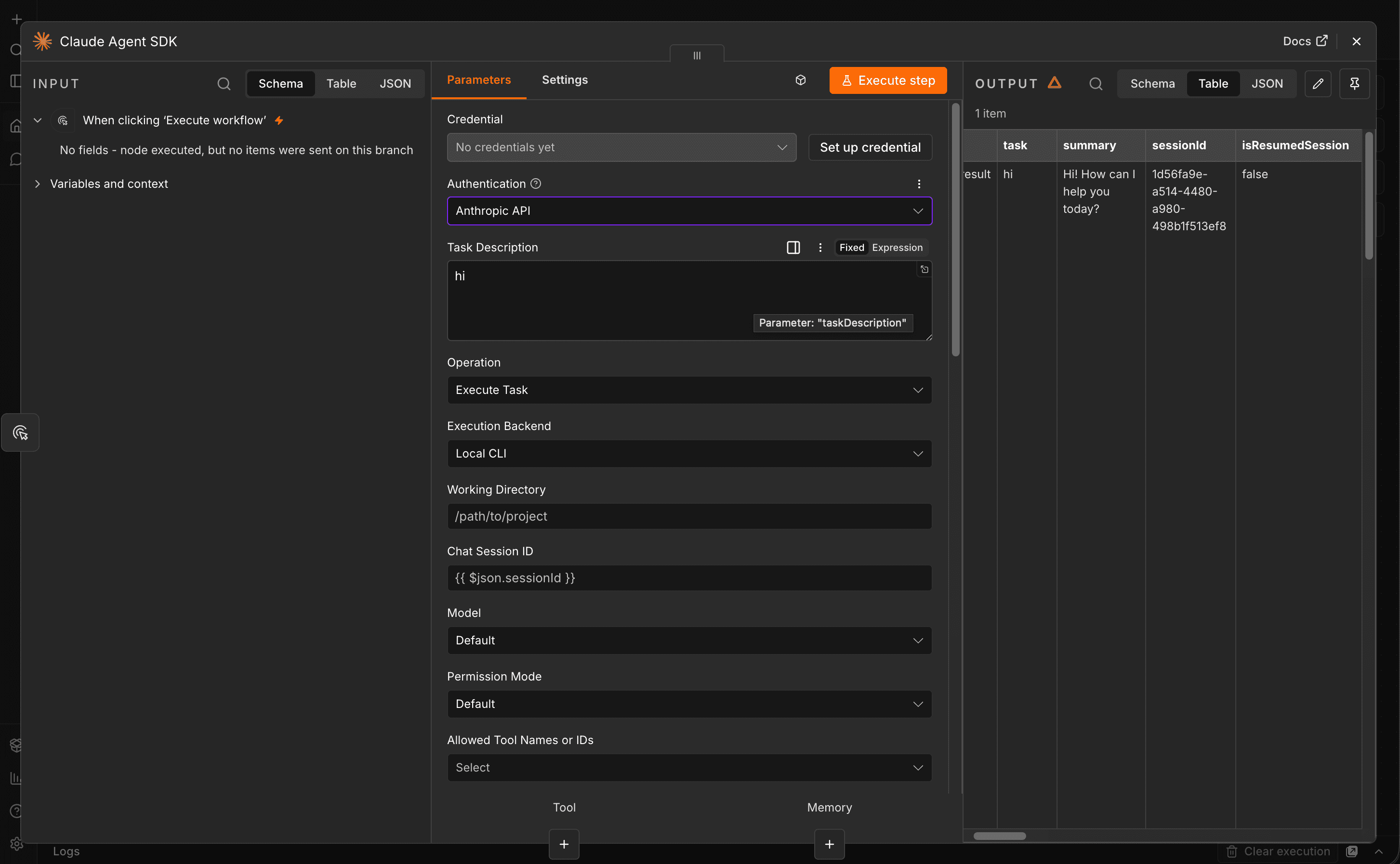Select INPUT JSON view tab
1400x864 pixels.
click(395, 83)
